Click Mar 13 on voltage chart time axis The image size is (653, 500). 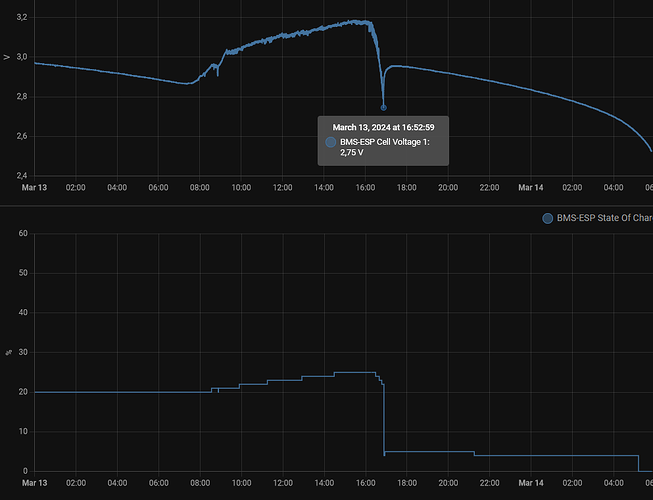[x=34, y=187]
